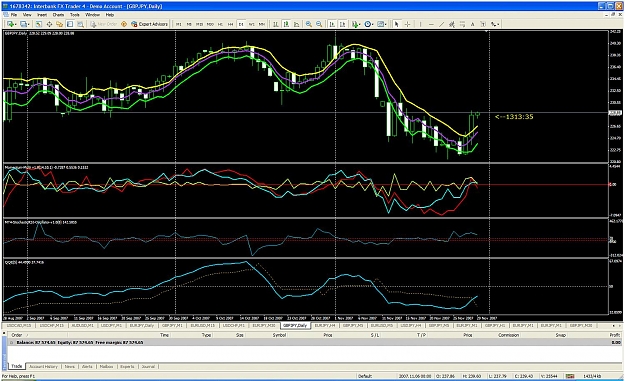Toggle the Market Watch window icon

(x=39, y=24)
